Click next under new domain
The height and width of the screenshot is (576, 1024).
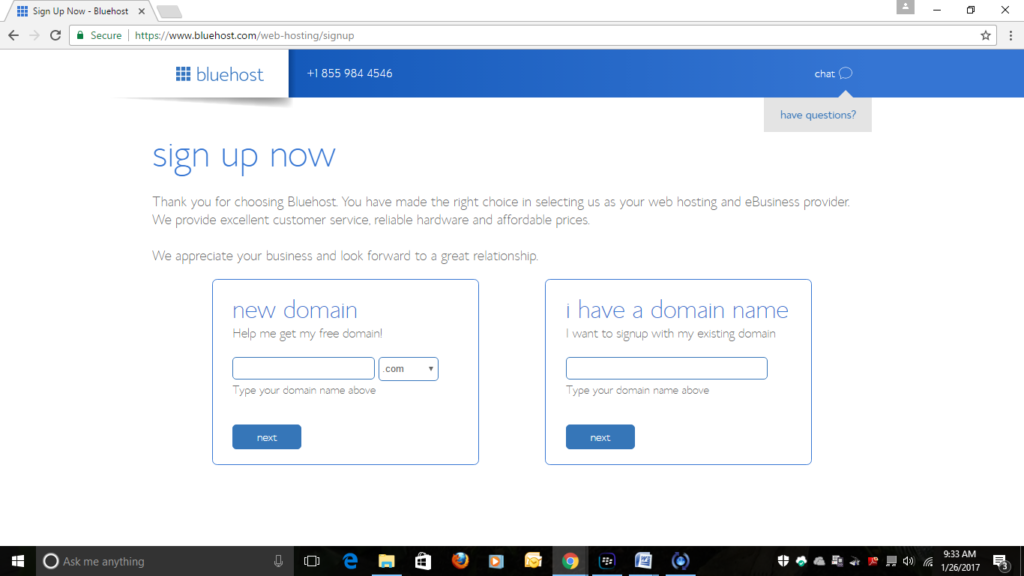266,437
